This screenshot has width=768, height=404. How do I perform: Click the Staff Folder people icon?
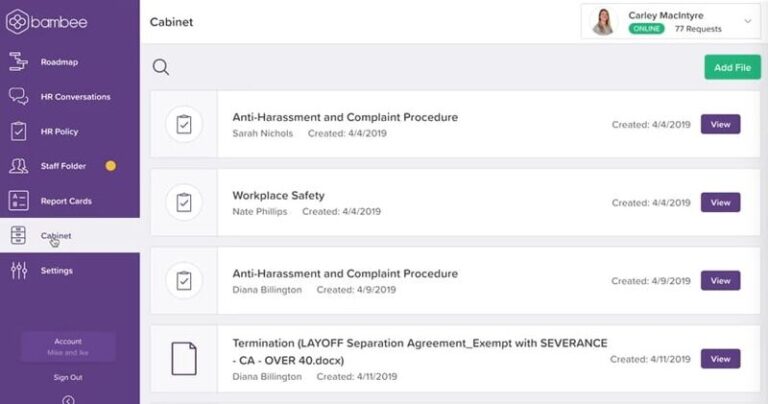click(x=18, y=166)
